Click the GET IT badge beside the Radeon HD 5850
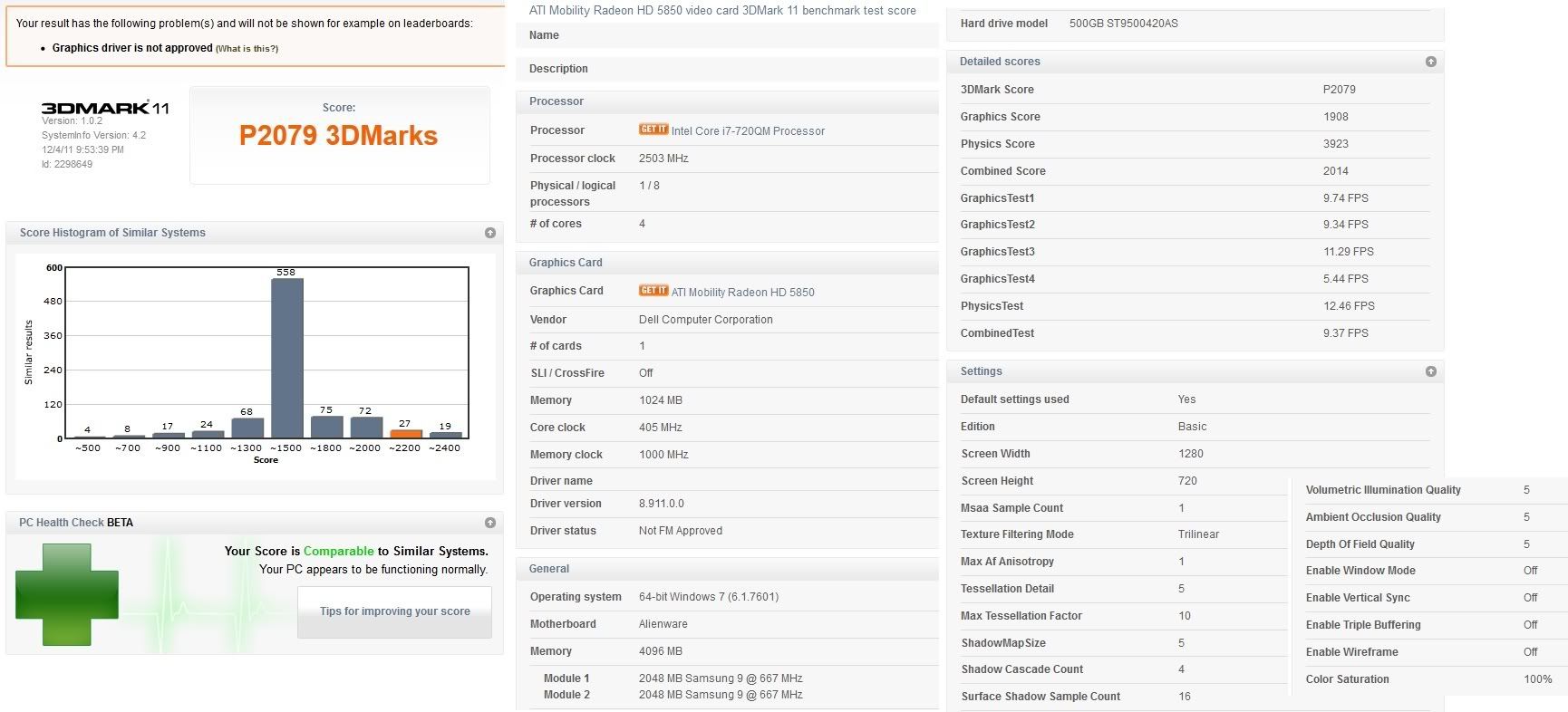This screenshot has height=712, width=1568. [653, 291]
